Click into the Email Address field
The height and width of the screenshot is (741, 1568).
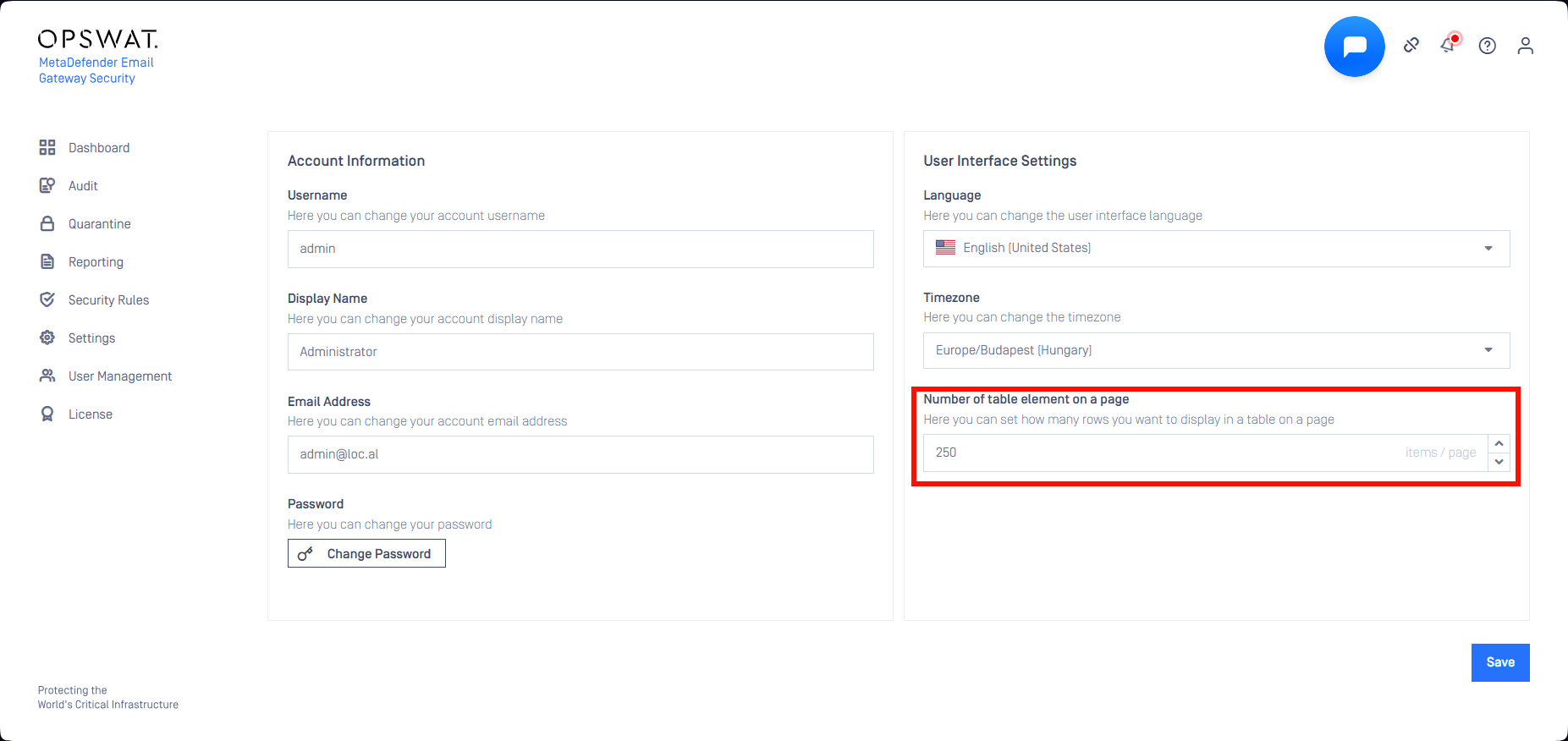580,455
